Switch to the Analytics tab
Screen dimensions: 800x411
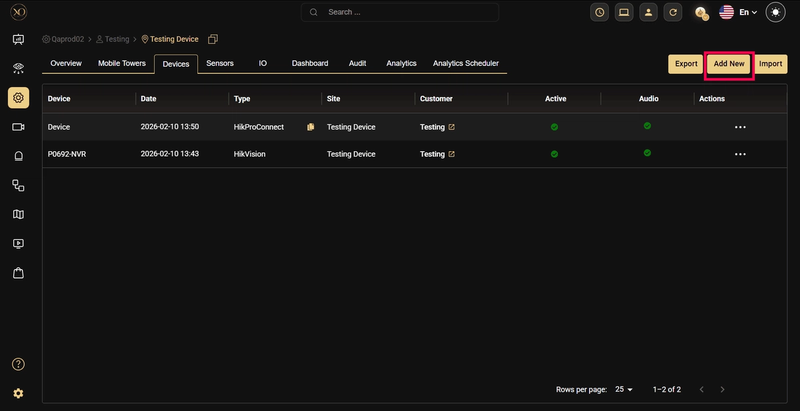click(401, 63)
